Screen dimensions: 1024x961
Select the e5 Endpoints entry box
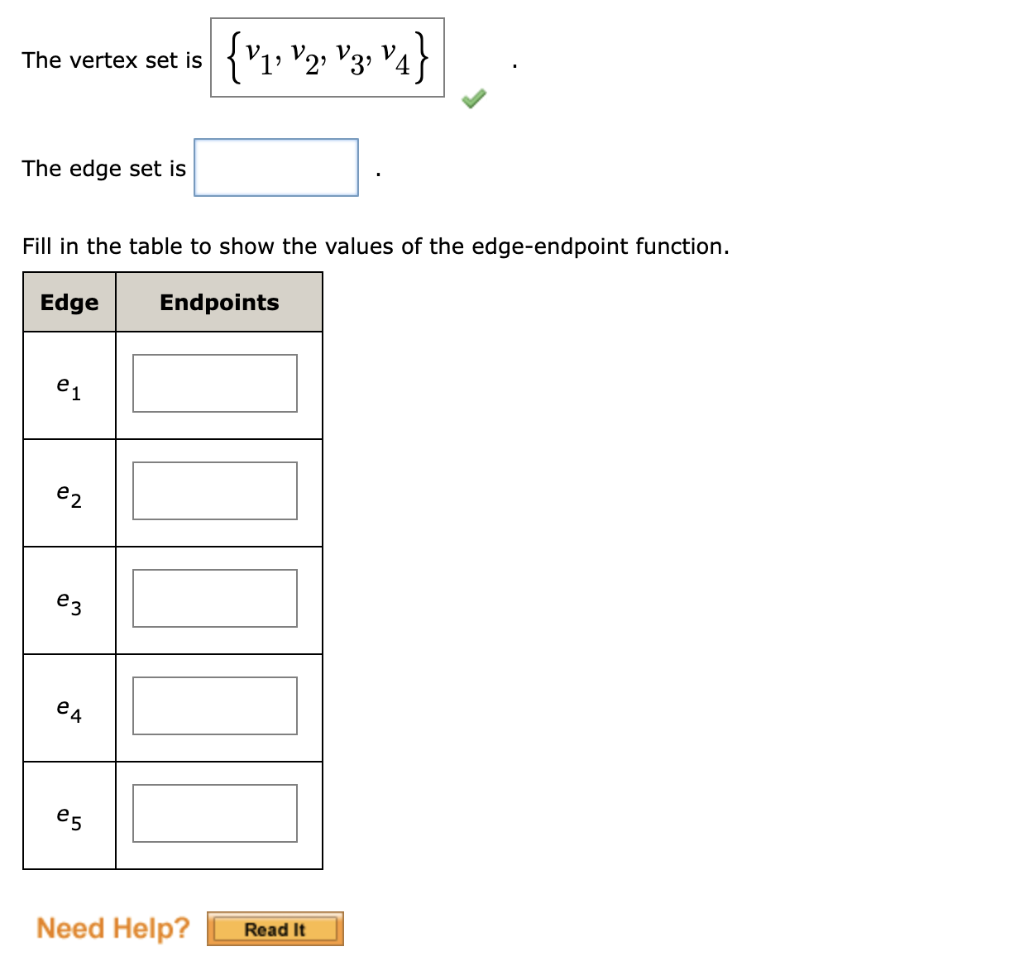click(x=214, y=812)
